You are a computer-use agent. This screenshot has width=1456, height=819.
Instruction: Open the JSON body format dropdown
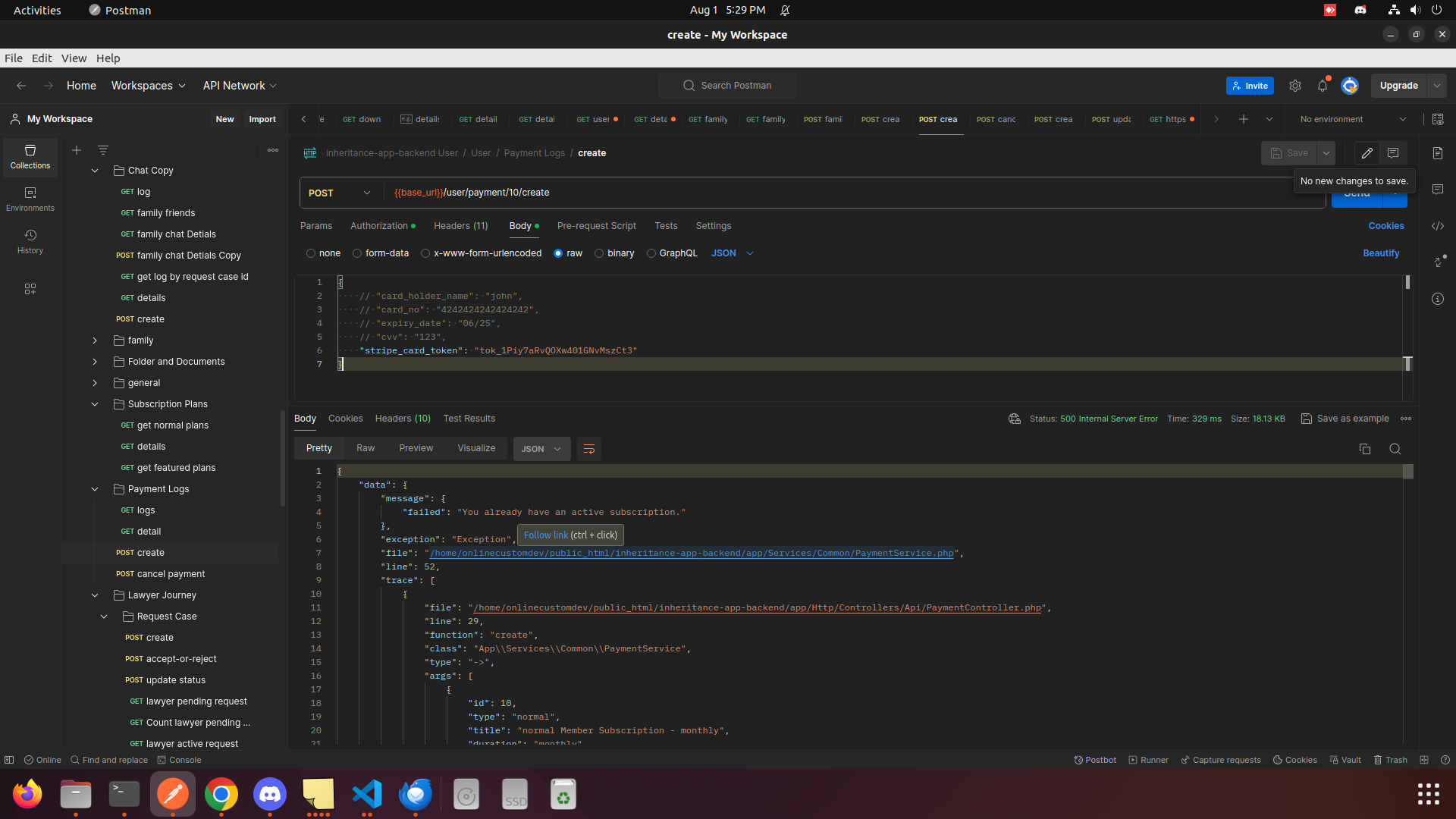[733, 253]
